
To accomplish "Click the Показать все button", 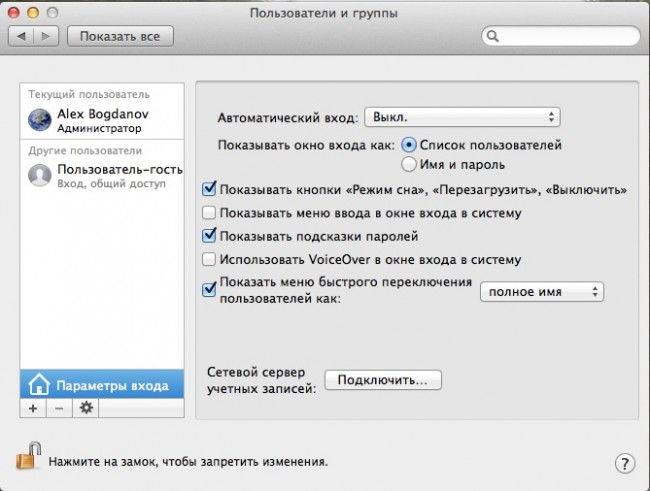I will pyautogui.click(x=120, y=36).
